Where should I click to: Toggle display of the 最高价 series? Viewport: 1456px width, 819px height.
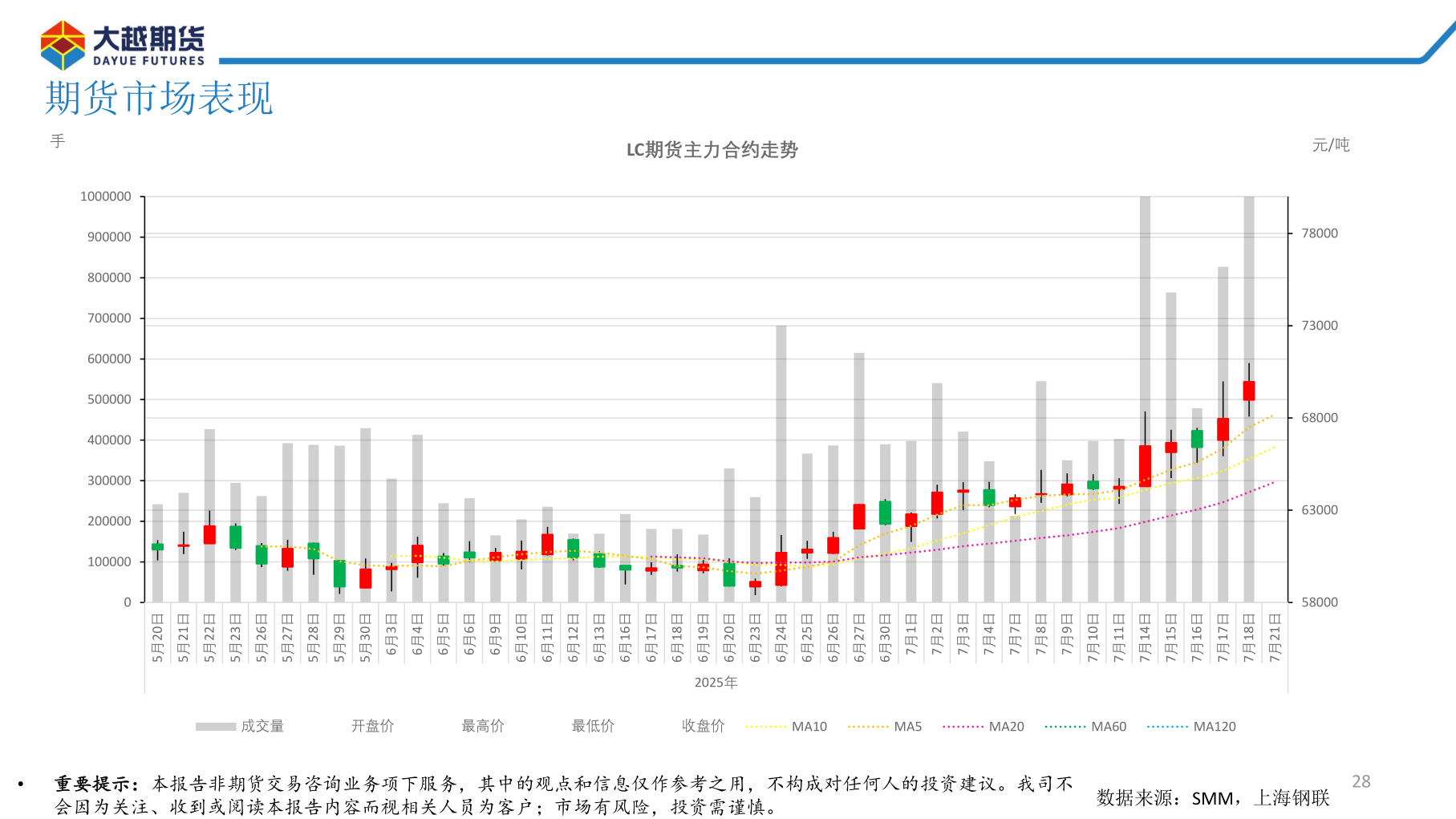point(482,726)
